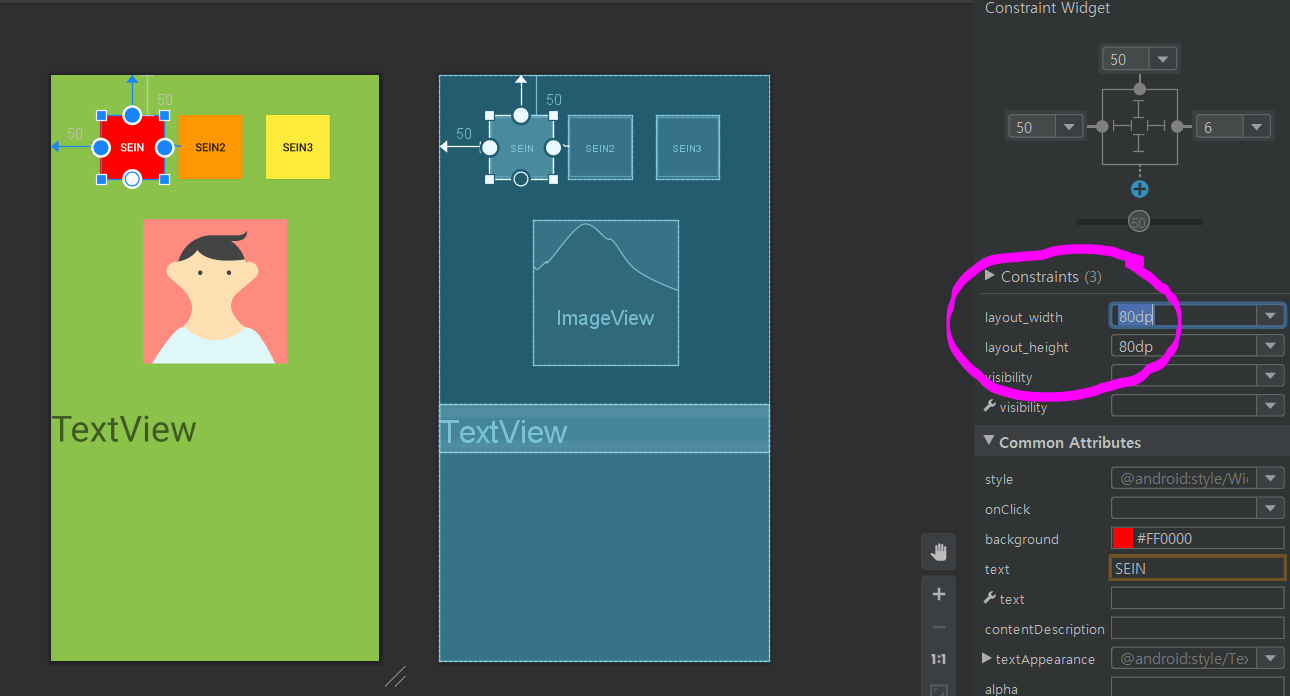Open layout_width dropdown arrow

(1270, 316)
